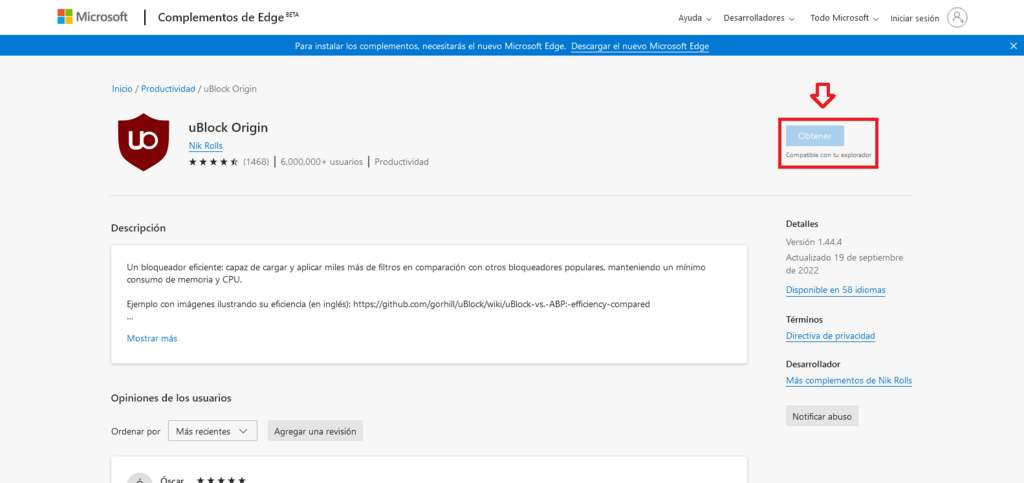This screenshot has width=1024, height=483.
Task: Click the Microsoft logo
Action: (92, 17)
